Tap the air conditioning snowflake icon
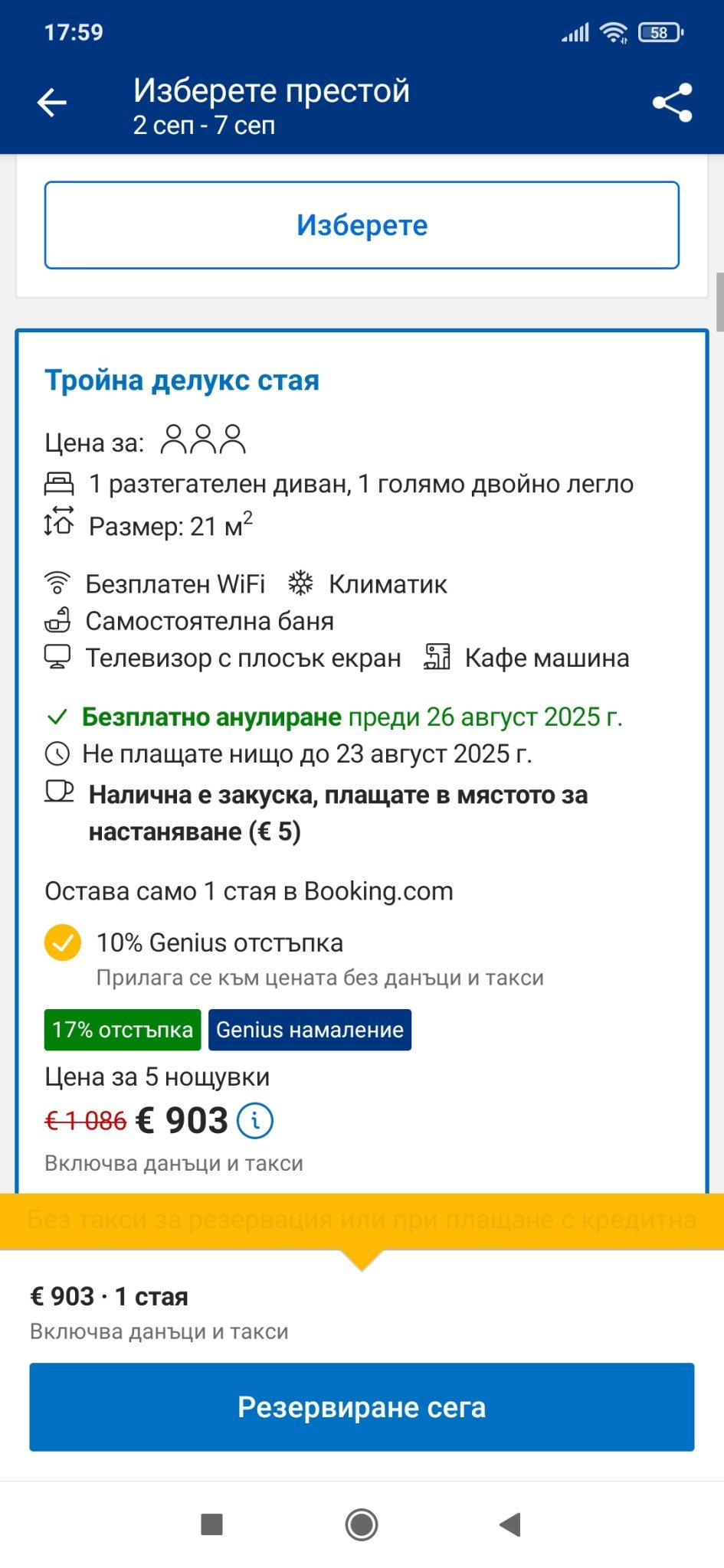Image resolution: width=724 pixels, height=1568 pixels. [300, 583]
